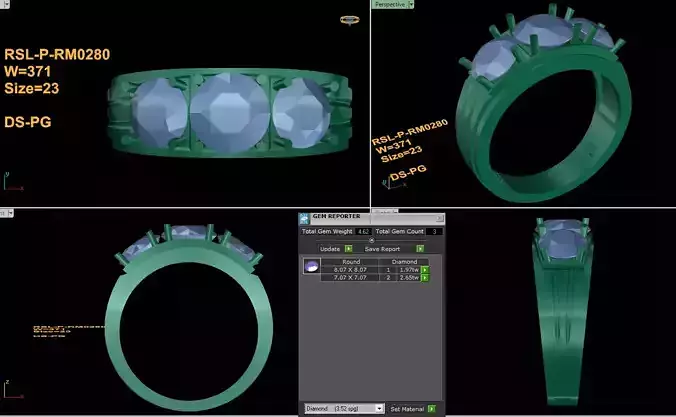This screenshot has width=676, height=417.
Task: Select the DS-PG text in top view
Action: [x=28, y=122]
